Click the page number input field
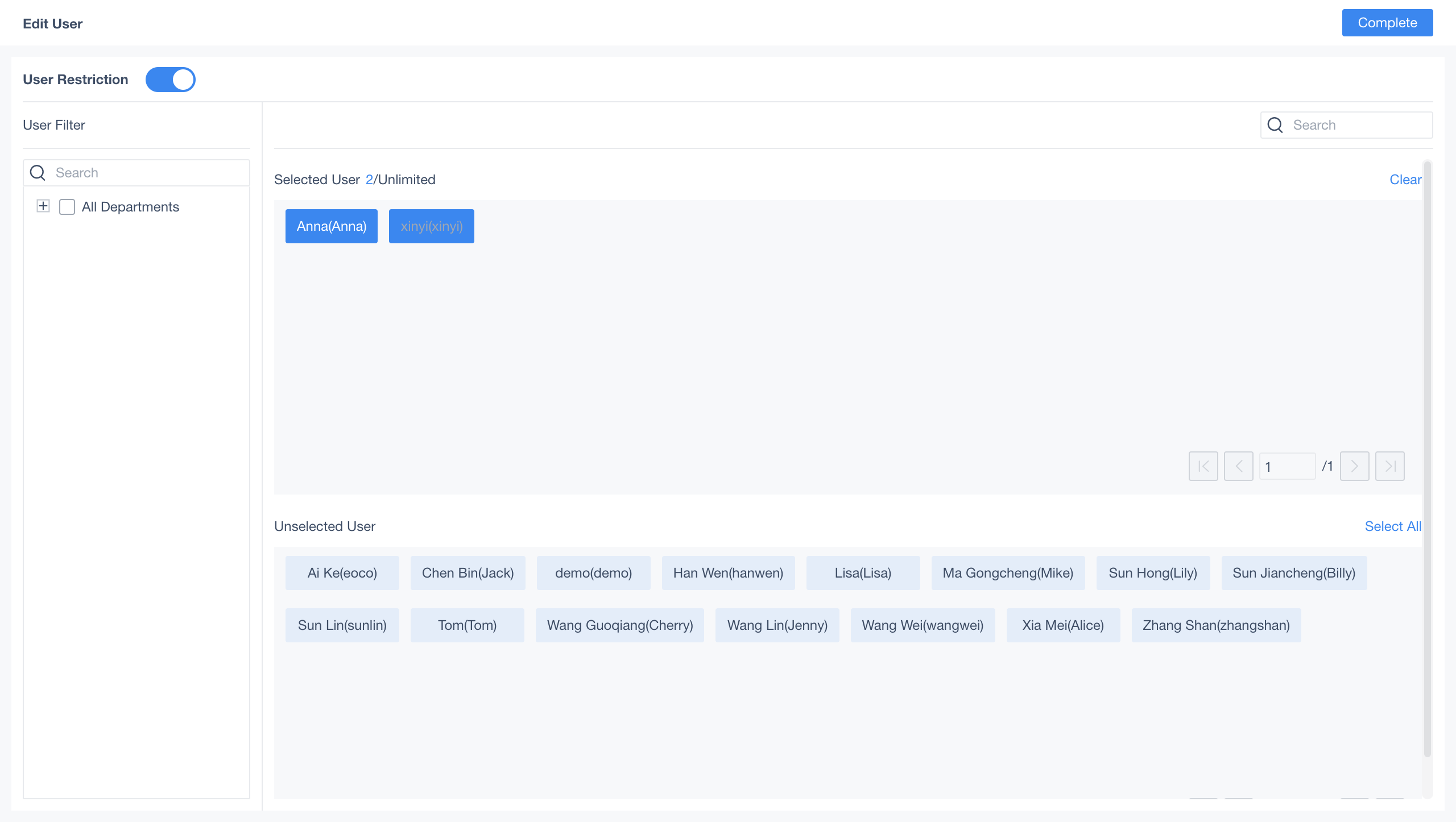Viewport: 1456px width, 822px height. click(1287, 466)
